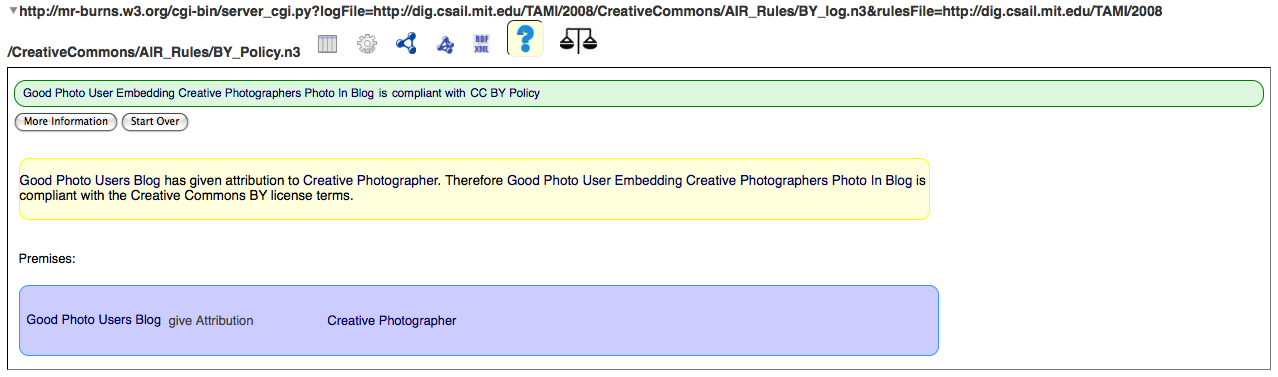
Task: Select the tetrahedron N3 view icon
Action: [x=446, y=45]
